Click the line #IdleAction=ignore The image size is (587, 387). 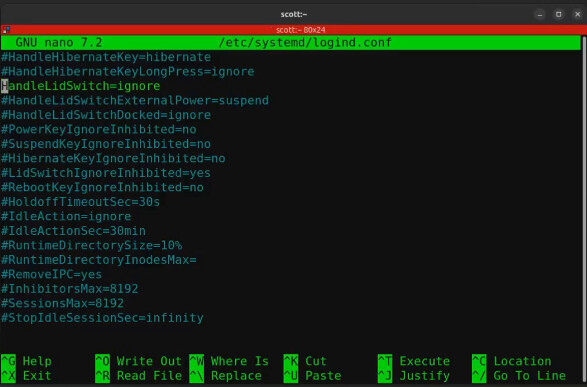(66, 216)
